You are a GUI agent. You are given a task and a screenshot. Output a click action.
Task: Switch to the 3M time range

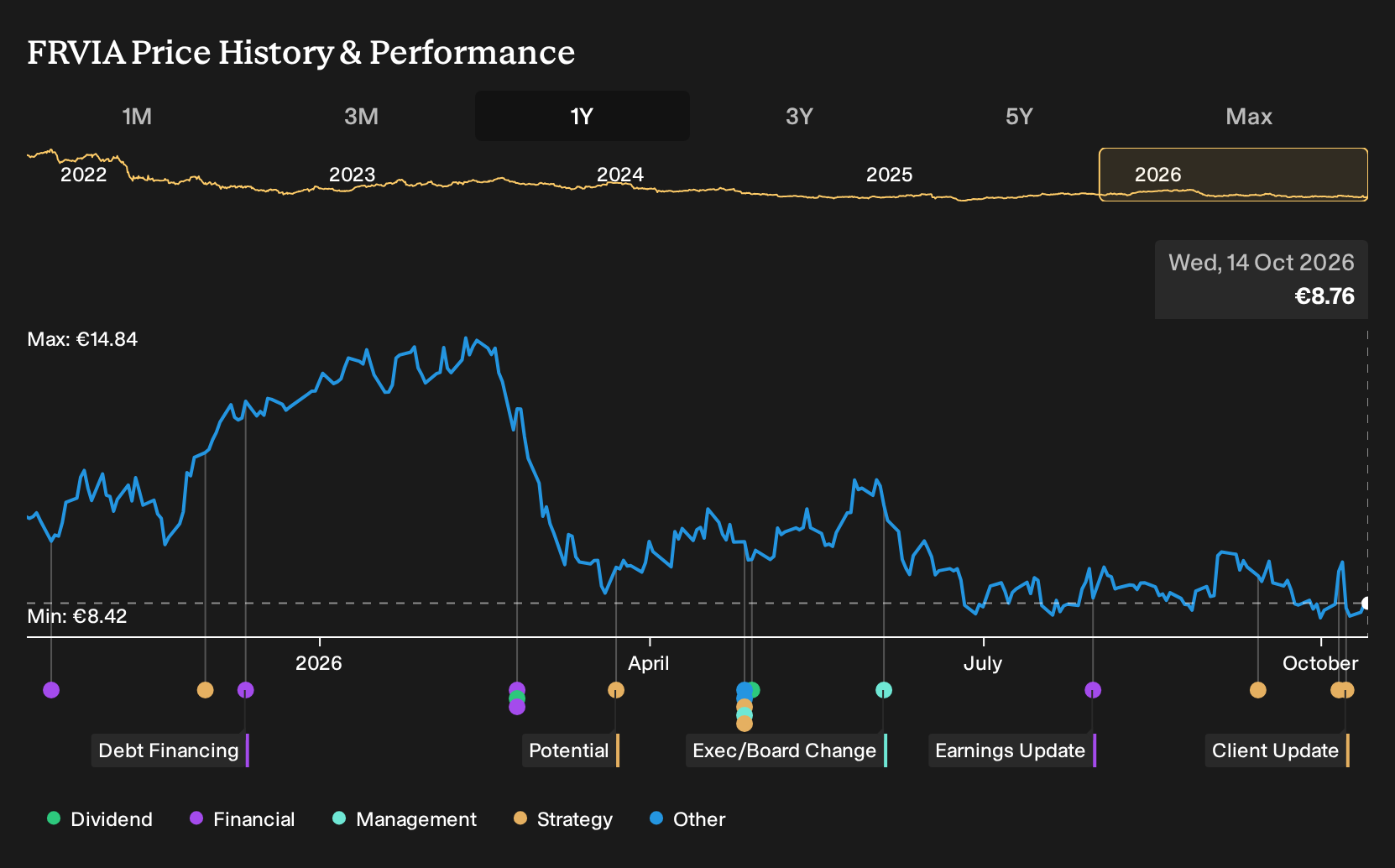361,116
